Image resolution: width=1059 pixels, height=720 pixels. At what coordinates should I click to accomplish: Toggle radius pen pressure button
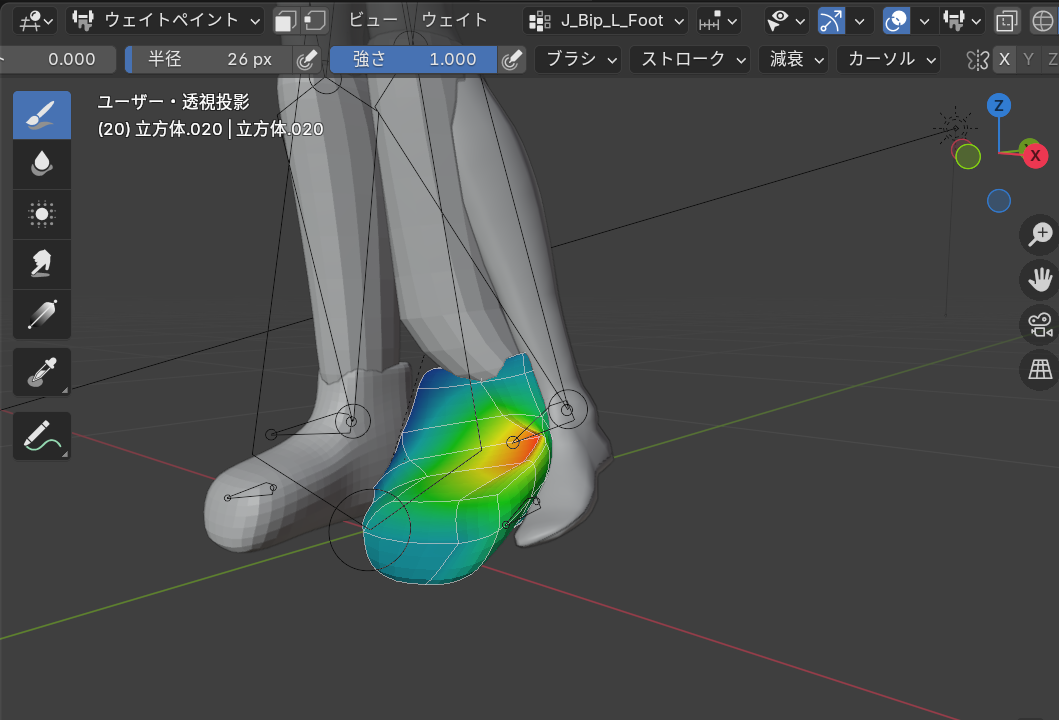coord(308,60)
